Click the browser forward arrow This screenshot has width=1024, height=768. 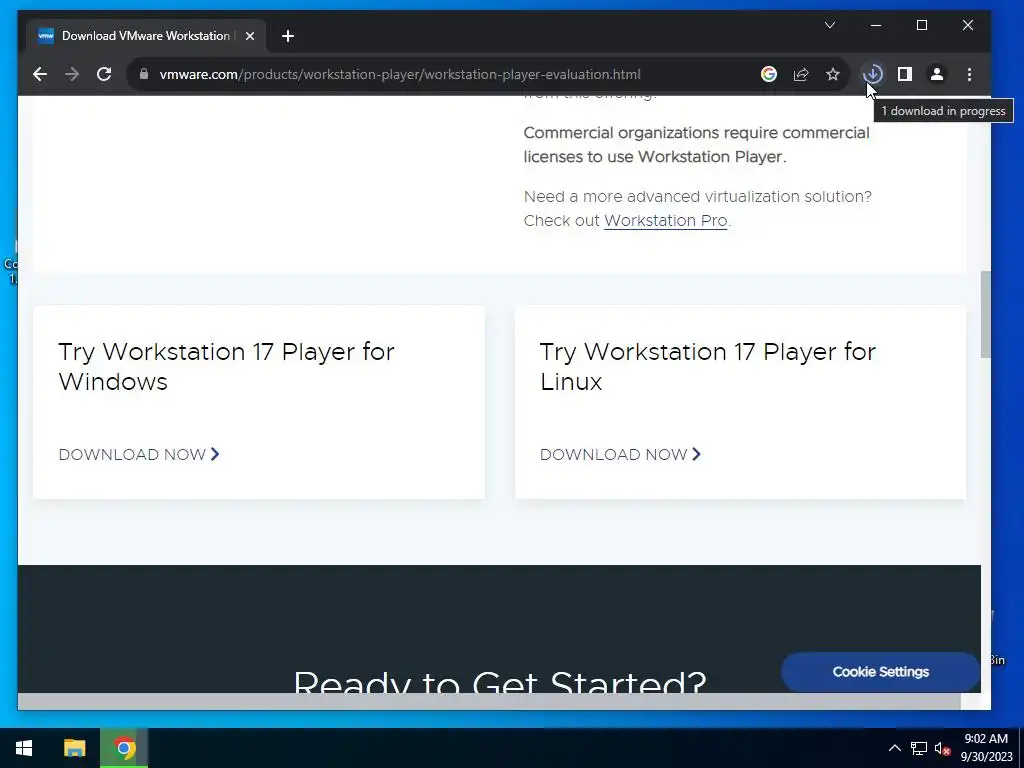[x=72, y=74]
